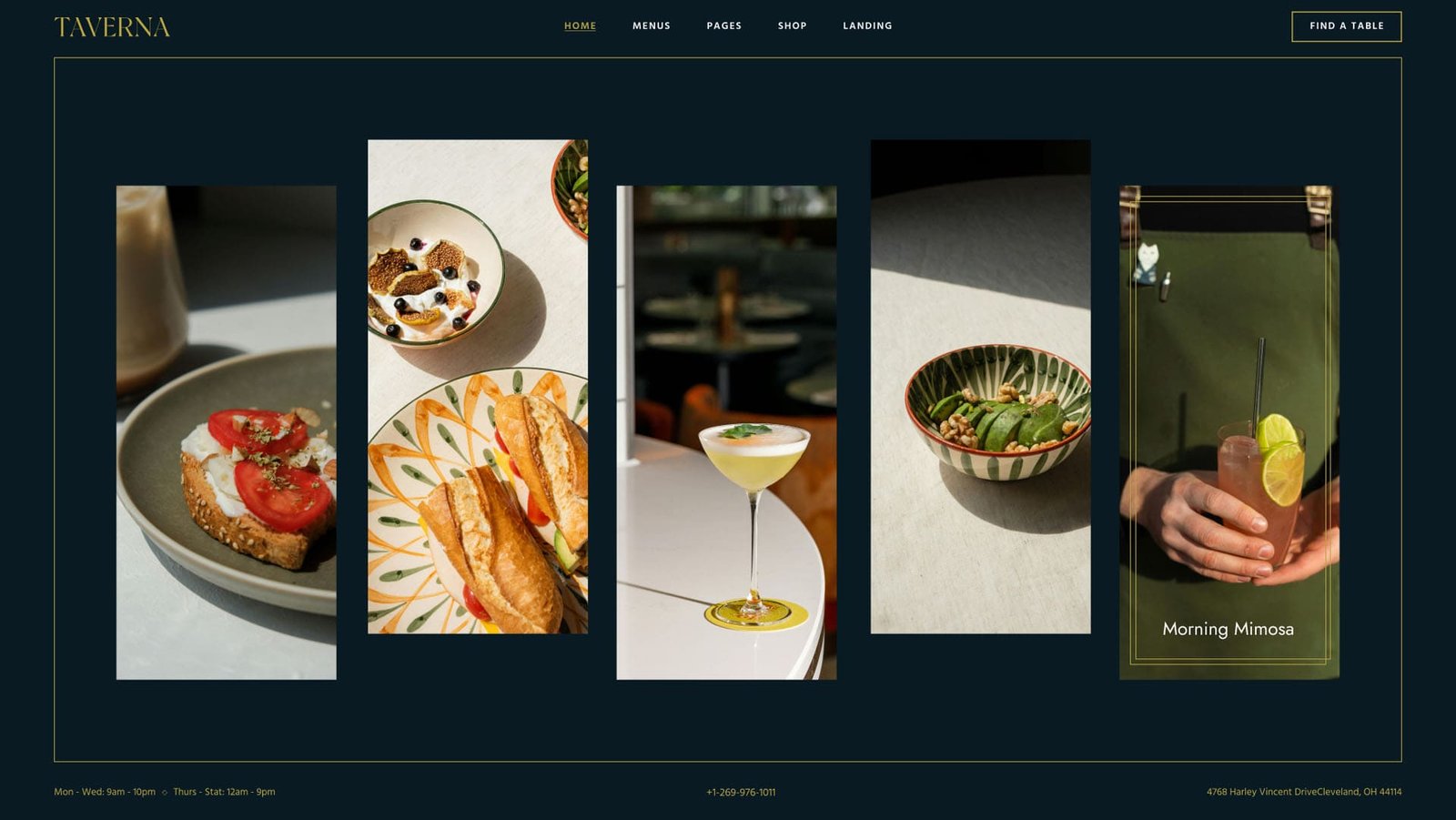This screenshot has width=1456, height=820.
Task: Select the tomato toast photo
Action: [227, 432]
